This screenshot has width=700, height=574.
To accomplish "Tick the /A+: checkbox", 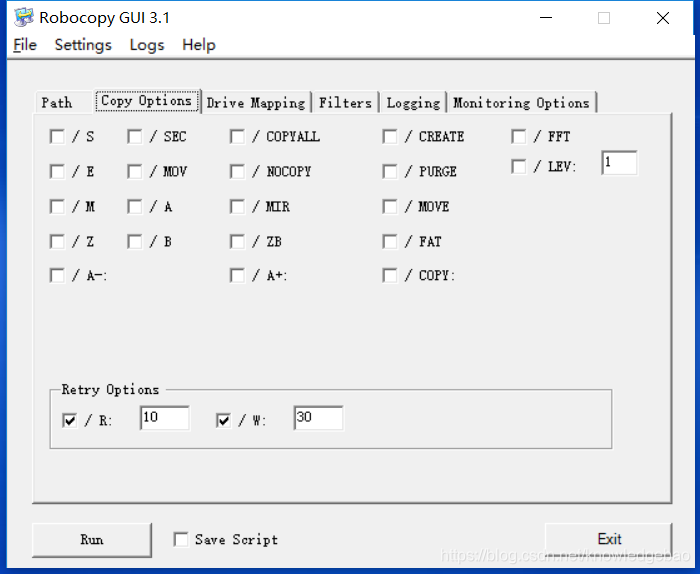I will 237,275.
